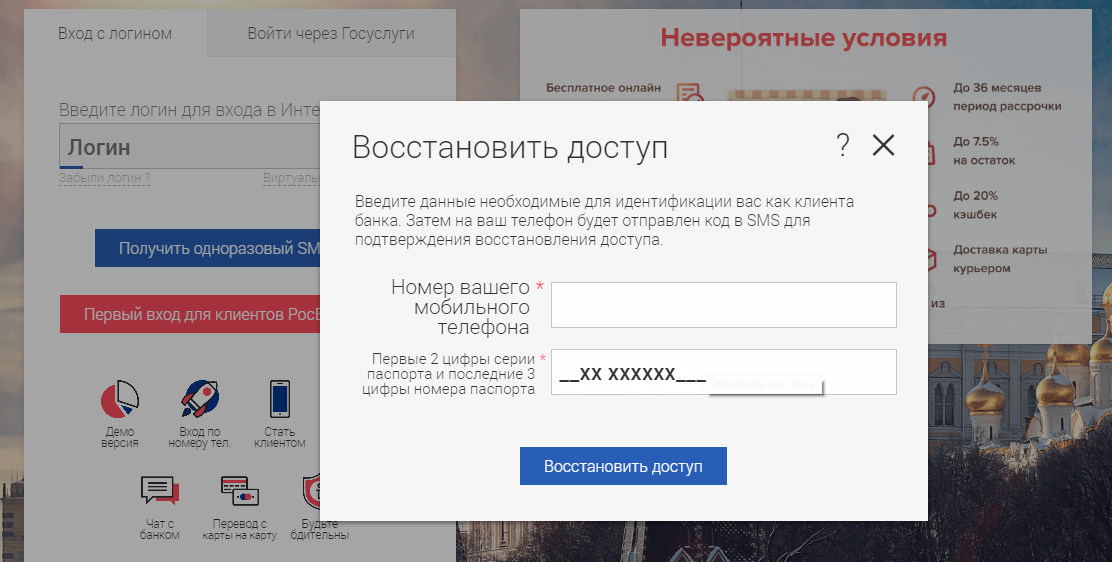Switch to Вход с логином tab
1112x562 pixels.
pyautogui.click(x=115, y=33)
